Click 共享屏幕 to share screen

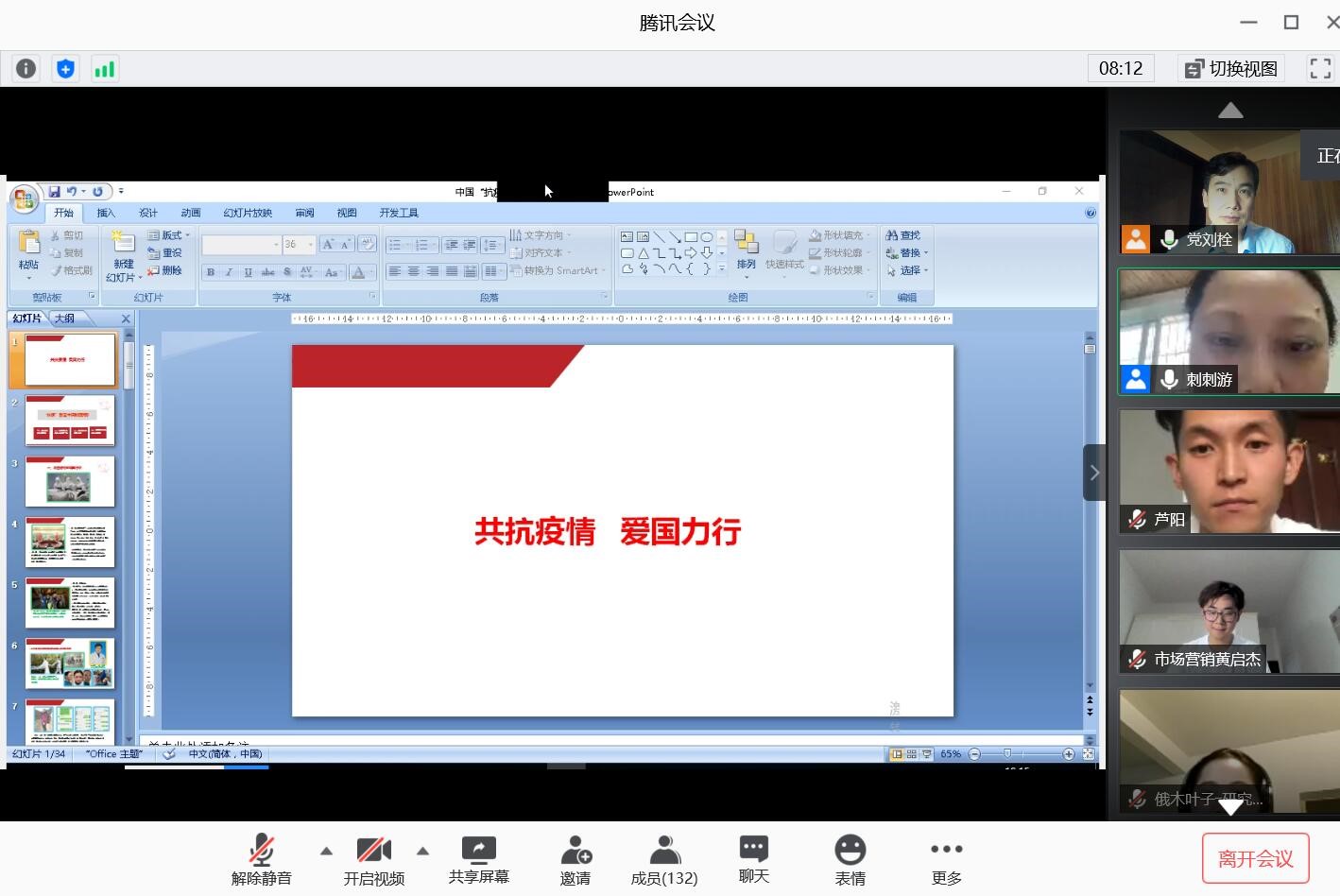[x=478, y=859]
